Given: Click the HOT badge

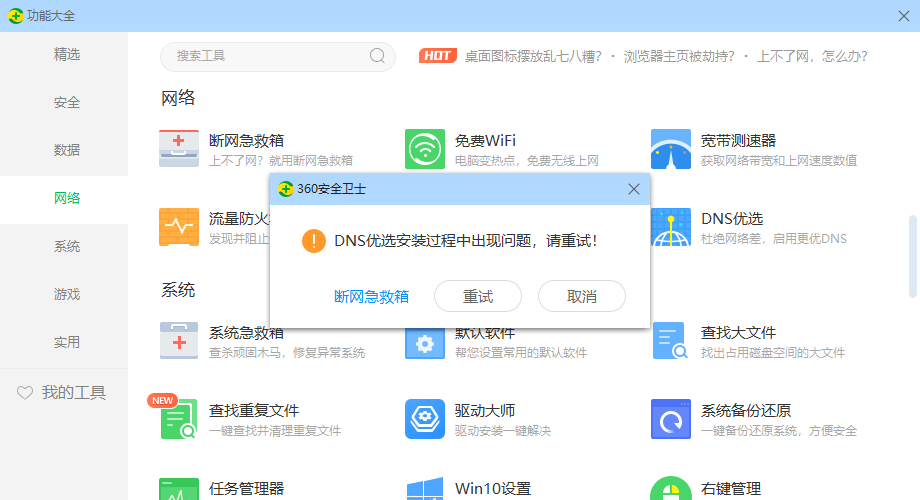Looking at the screenshot, I should 438,56.
